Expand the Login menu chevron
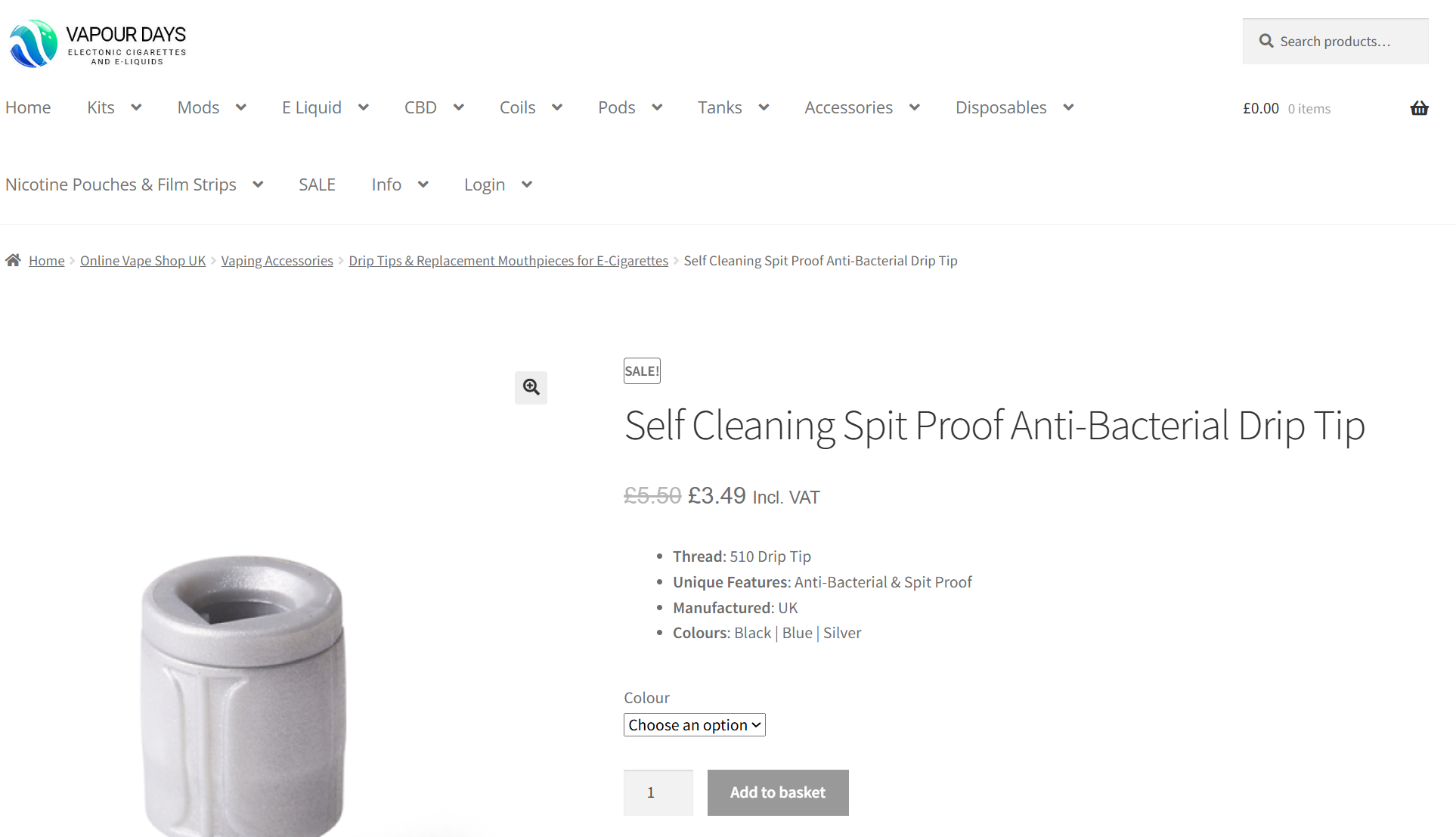 click(x=527, y=184)
